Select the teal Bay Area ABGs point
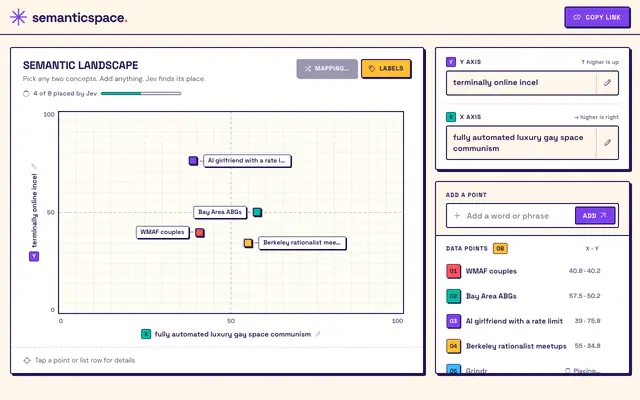Image resolution: width=640 pixels, height=400 pixels. pos(257,212)
